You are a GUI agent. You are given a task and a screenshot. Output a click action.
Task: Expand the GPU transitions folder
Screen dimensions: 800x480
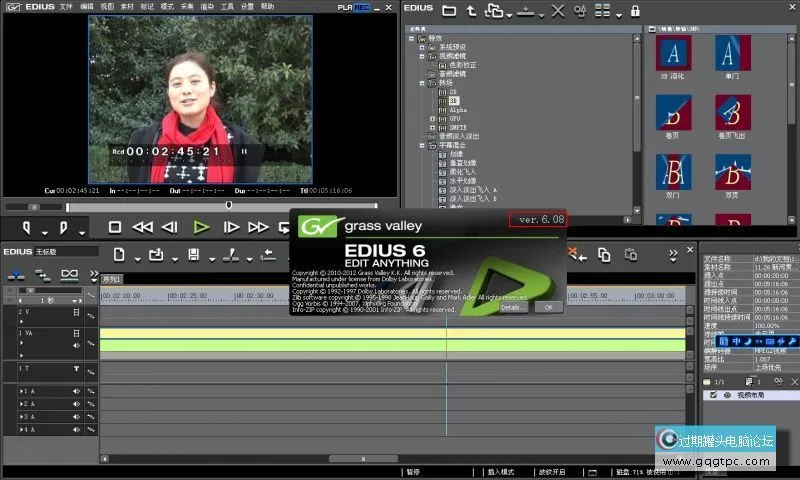pos(434,118)
